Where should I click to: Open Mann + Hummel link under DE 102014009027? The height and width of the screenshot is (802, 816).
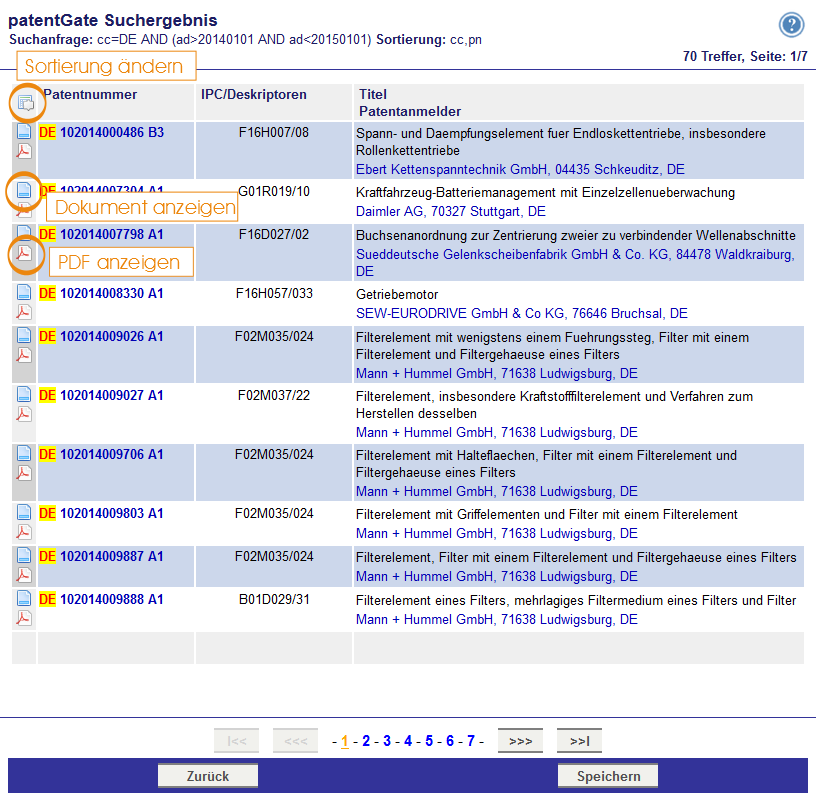[x=496, y=432]
